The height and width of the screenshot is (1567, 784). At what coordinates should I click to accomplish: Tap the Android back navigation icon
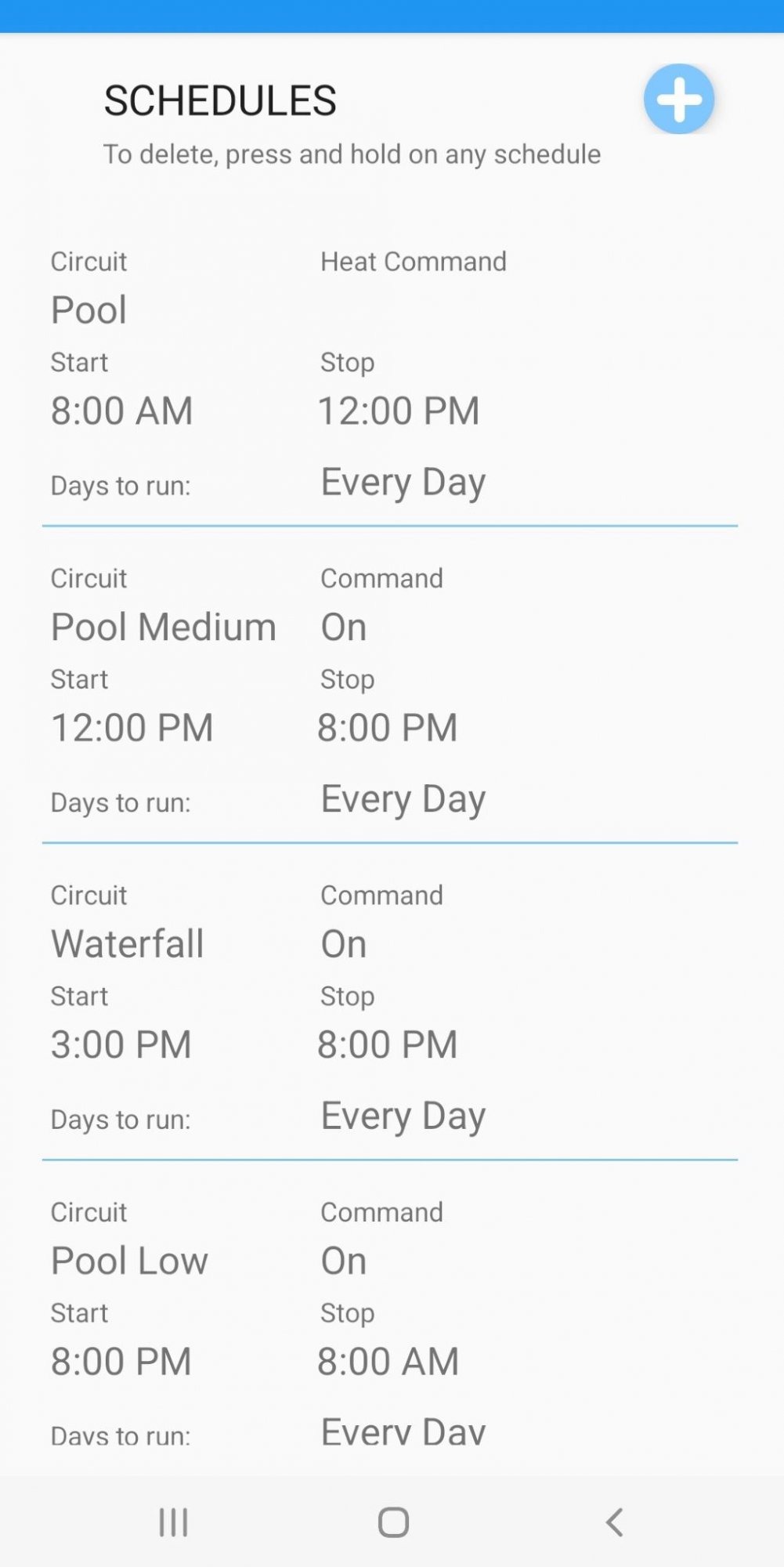click(x=615, y=1522)
